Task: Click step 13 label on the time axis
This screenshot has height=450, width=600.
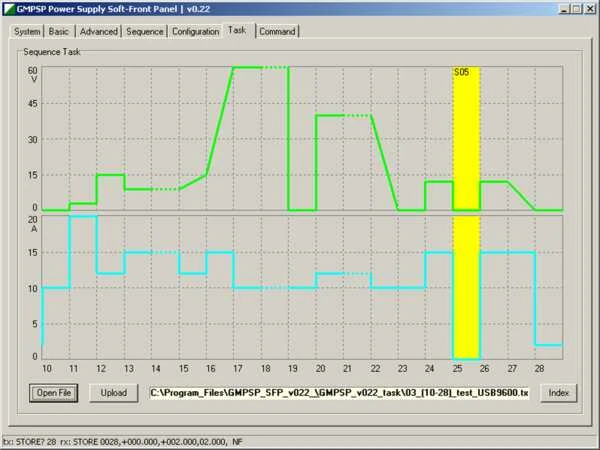Action: pyautogui.click(x=129, y=368)
